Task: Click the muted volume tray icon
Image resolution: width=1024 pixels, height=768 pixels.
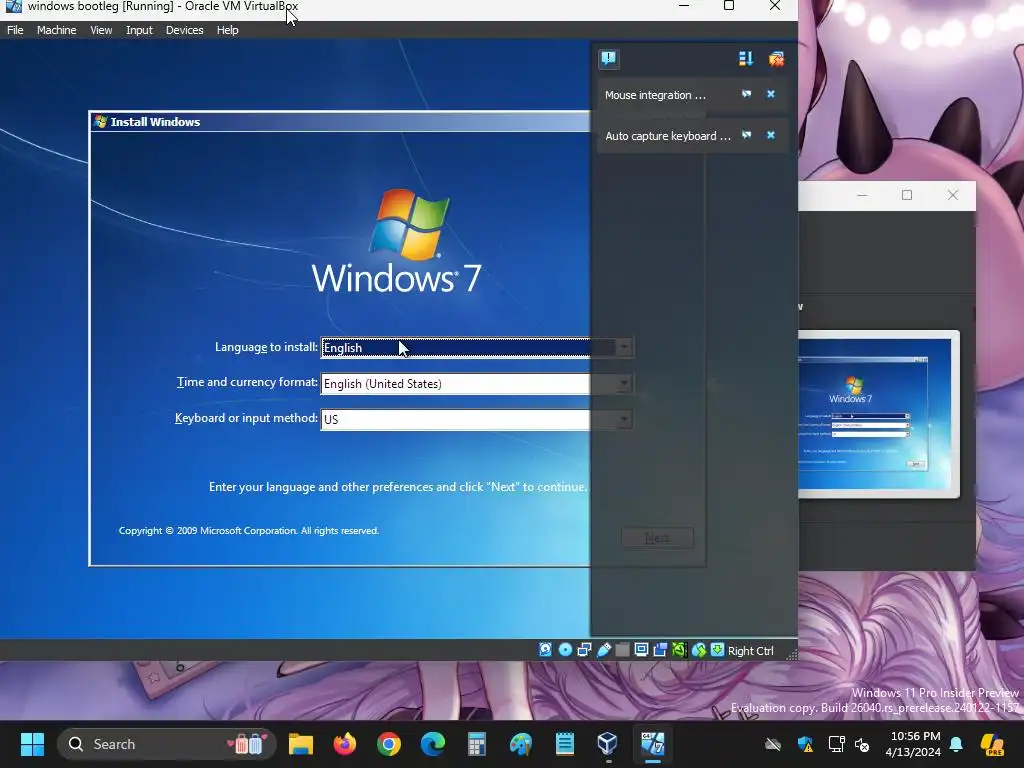Action: [861, 744]
